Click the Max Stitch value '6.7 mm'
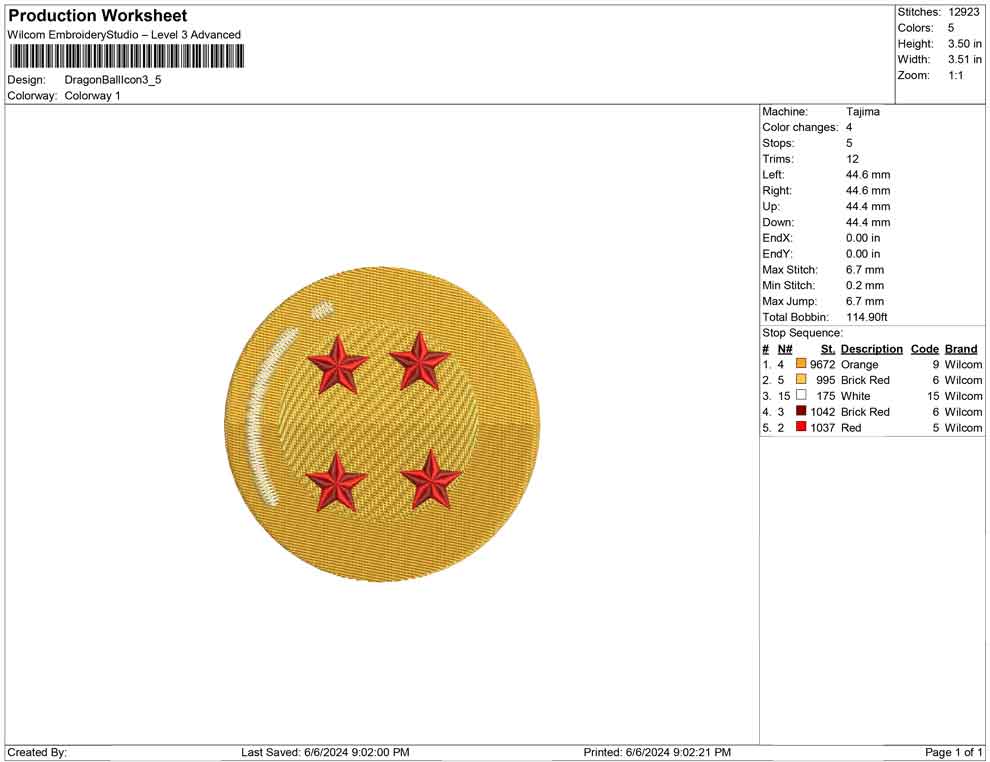 865,270
